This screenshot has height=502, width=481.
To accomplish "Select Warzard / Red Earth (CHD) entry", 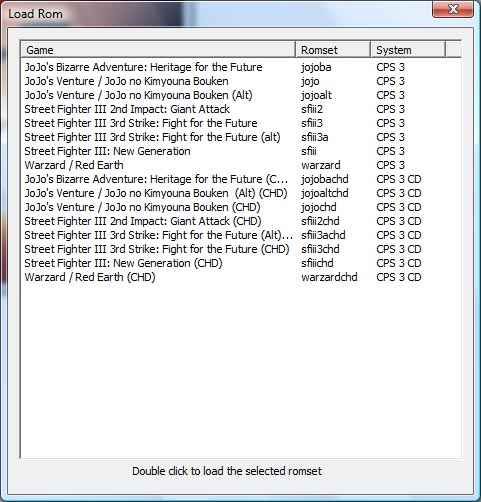I will pyautogui.click(x=241, y=277).
